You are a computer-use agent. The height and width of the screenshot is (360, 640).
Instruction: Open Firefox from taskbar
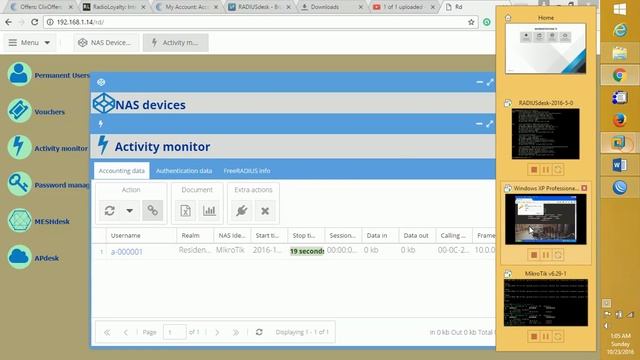pos(620,120)
